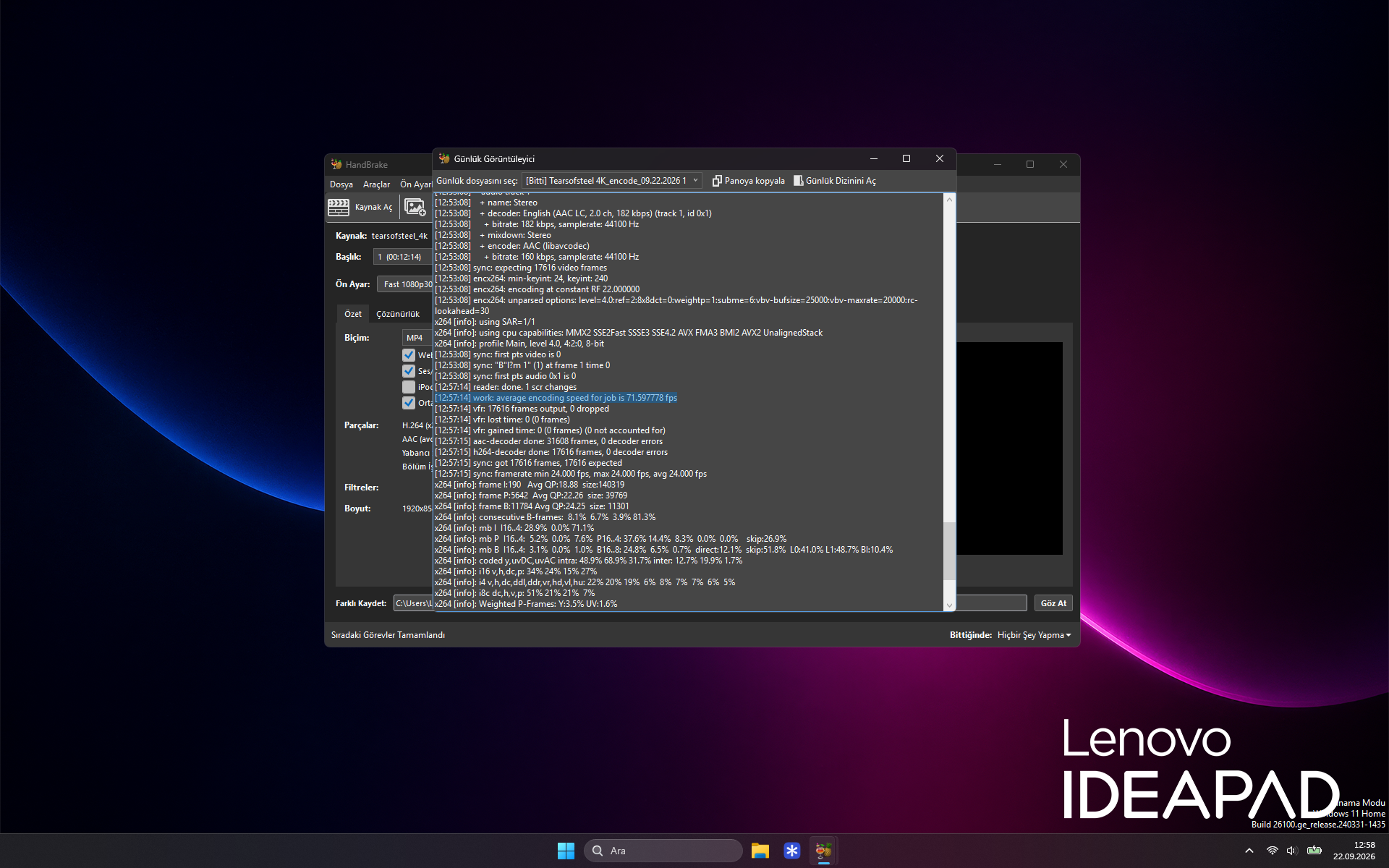
Task: Open the Wi-Fi network tray icon
Action: (x=1272, y=851)
